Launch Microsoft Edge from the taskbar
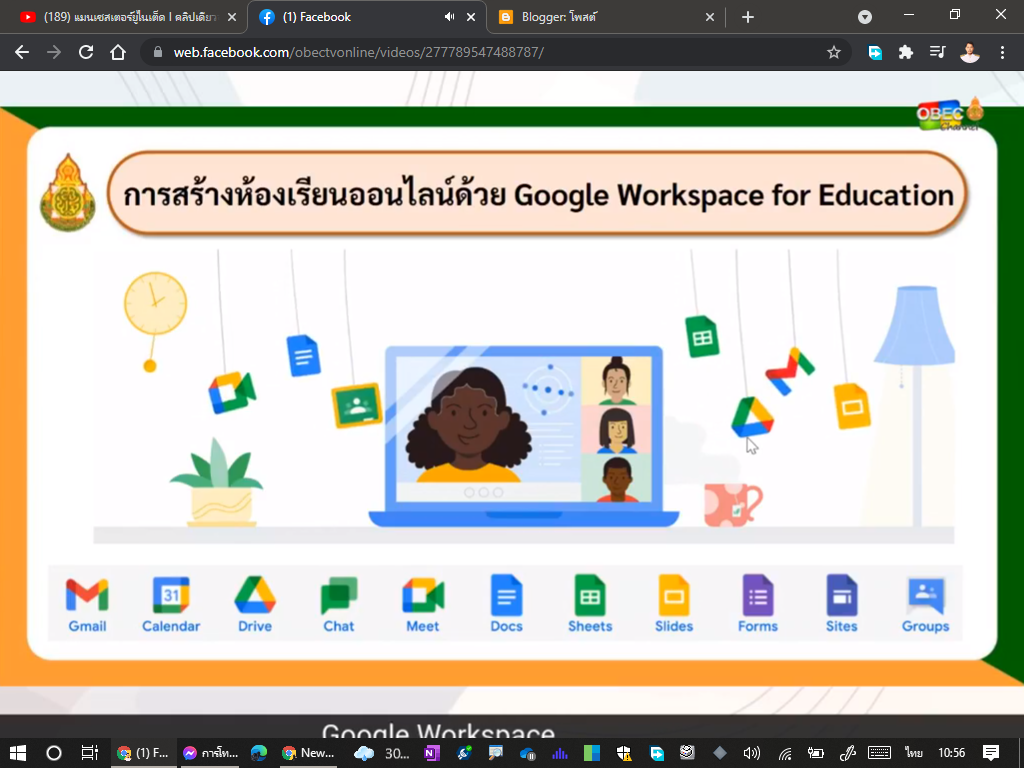 pyautogui.click(x=259, y=753)
